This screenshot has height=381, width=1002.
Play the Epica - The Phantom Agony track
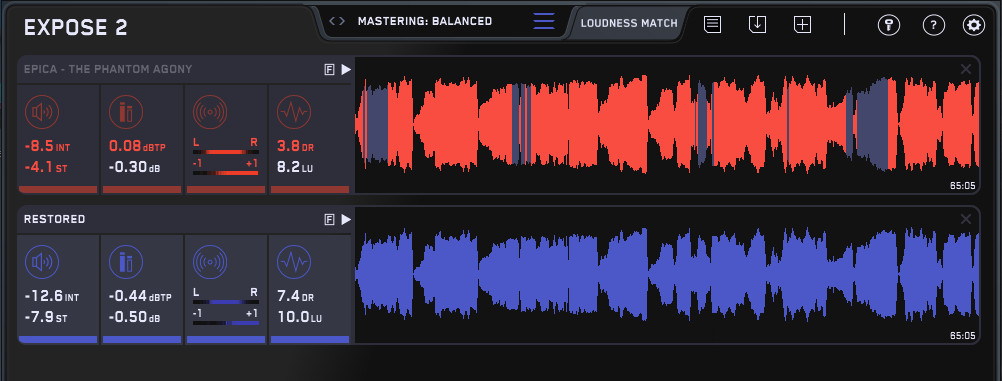tap(346, 70)
